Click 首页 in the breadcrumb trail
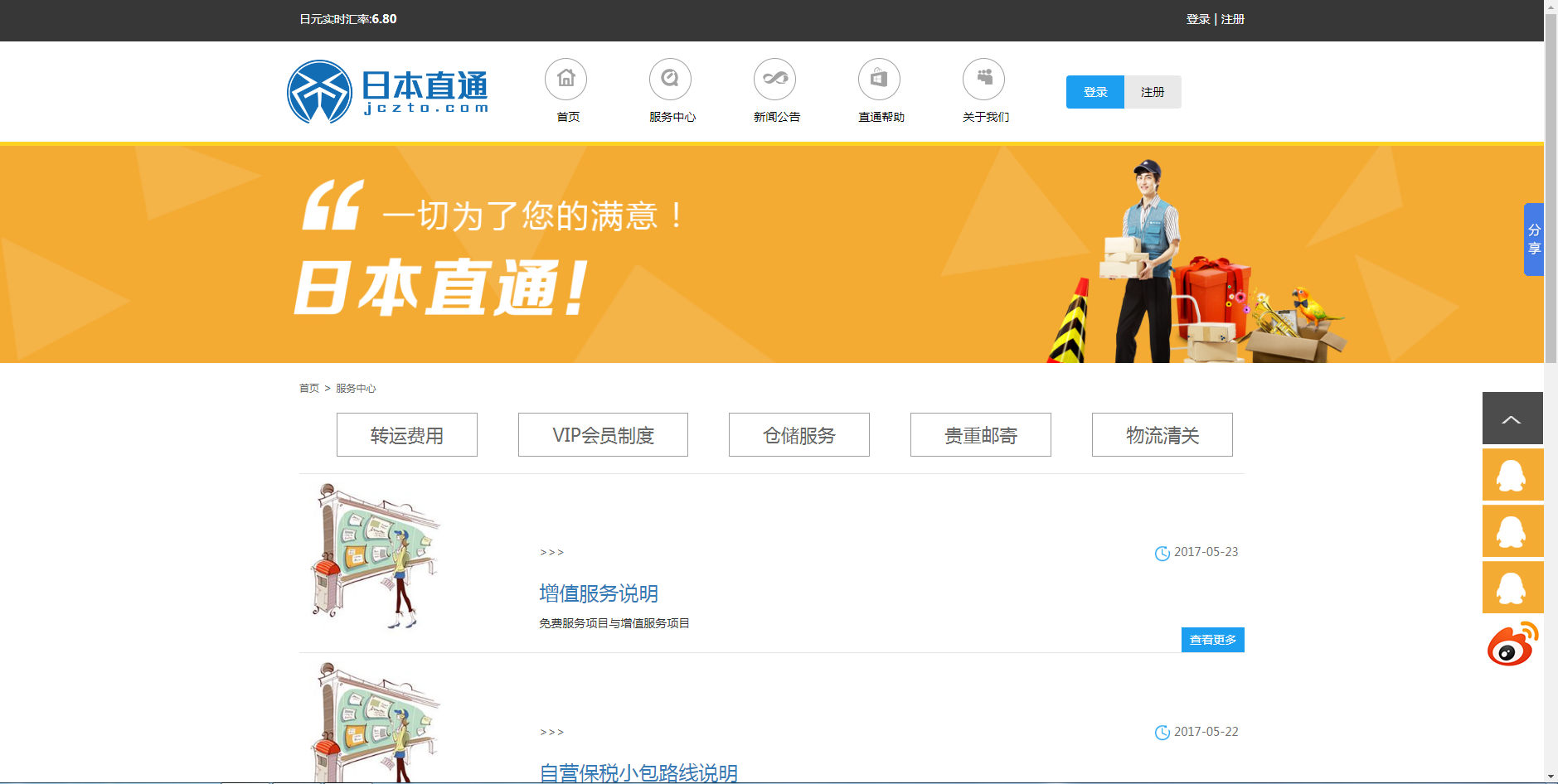1558x784 pixels. coord(308,389)
